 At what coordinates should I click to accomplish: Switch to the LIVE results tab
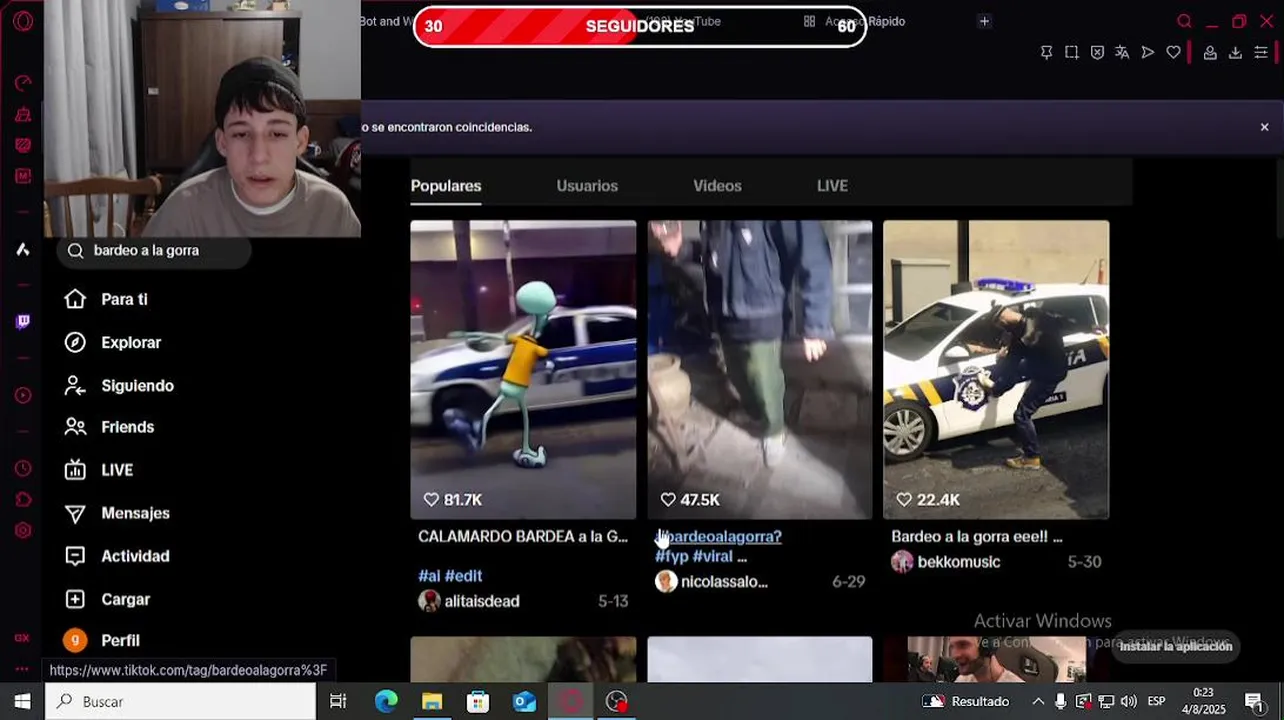pyautogui.click(x=832, y=186)
